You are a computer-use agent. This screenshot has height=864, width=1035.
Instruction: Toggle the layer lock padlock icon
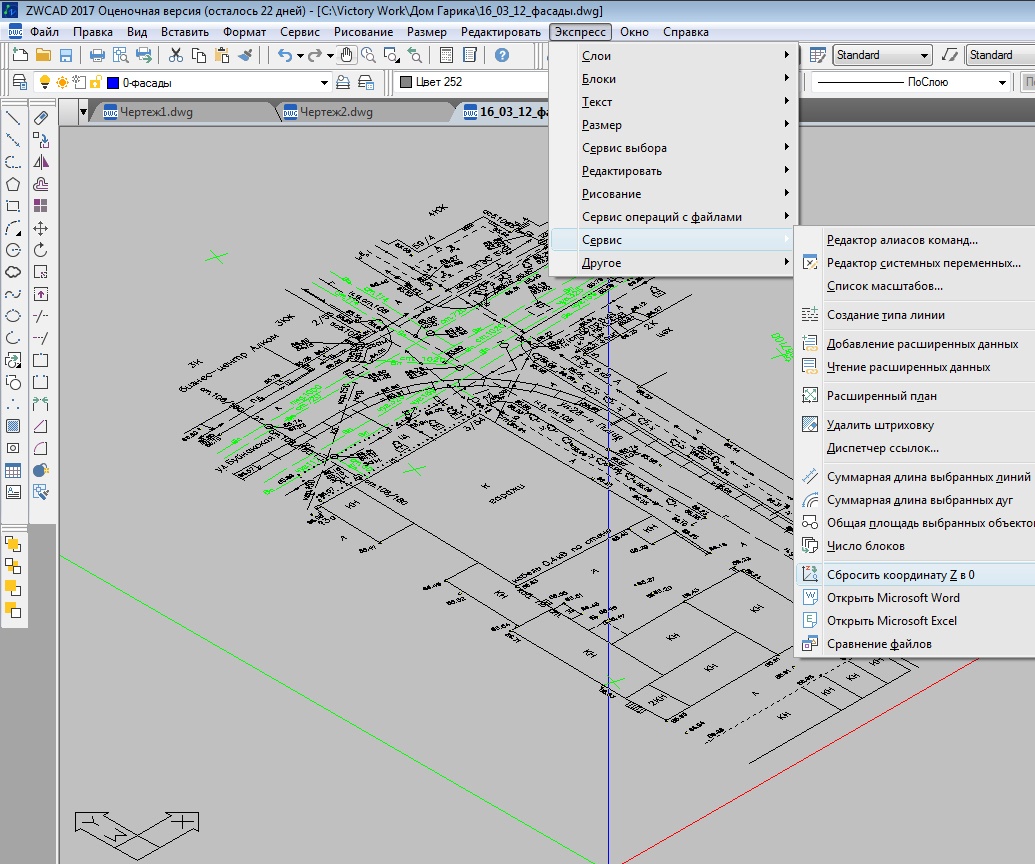coord(96,82)
